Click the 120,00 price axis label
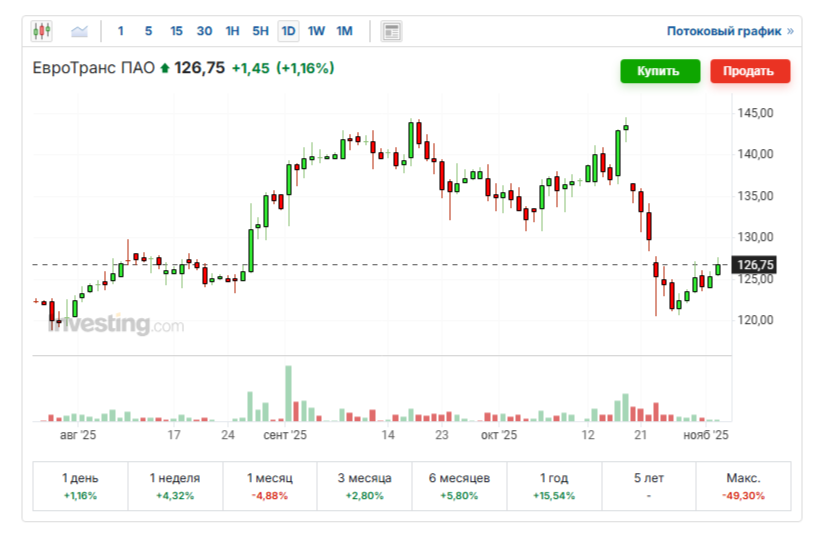 [x=755, y=320]
